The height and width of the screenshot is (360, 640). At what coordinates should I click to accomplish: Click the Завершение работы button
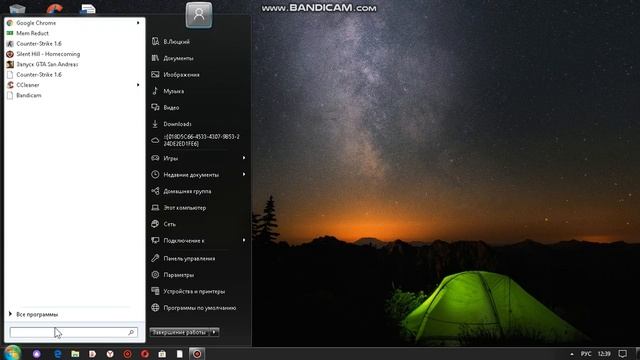coord(179,332)
